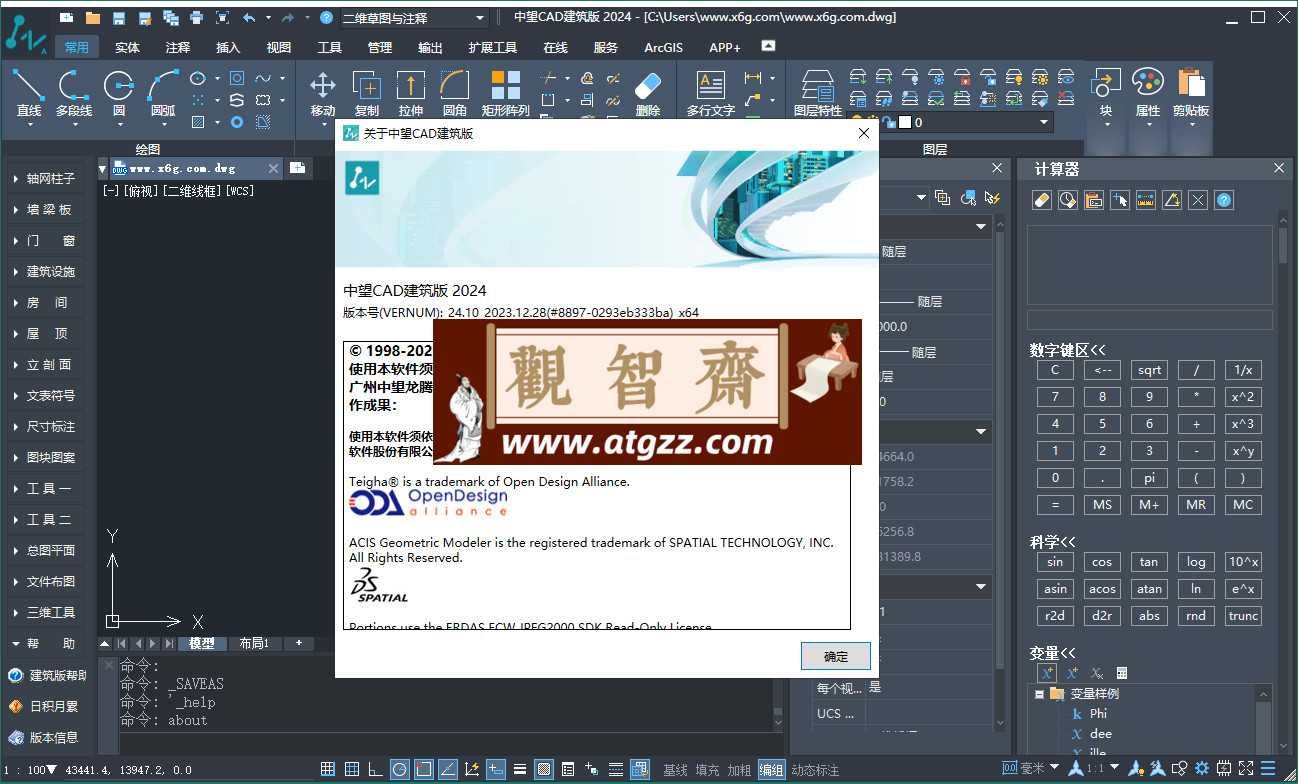Click the undo arrow in quick access toolbar
The height and width of the screenshot is (784, 1298).
(x=249, y=18)
